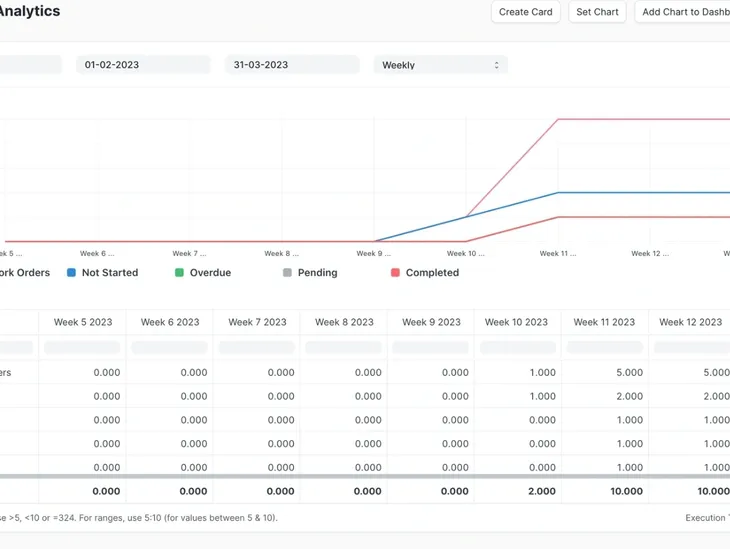
Task: Sort by Week 6 2023 column header
Action: 170,322
